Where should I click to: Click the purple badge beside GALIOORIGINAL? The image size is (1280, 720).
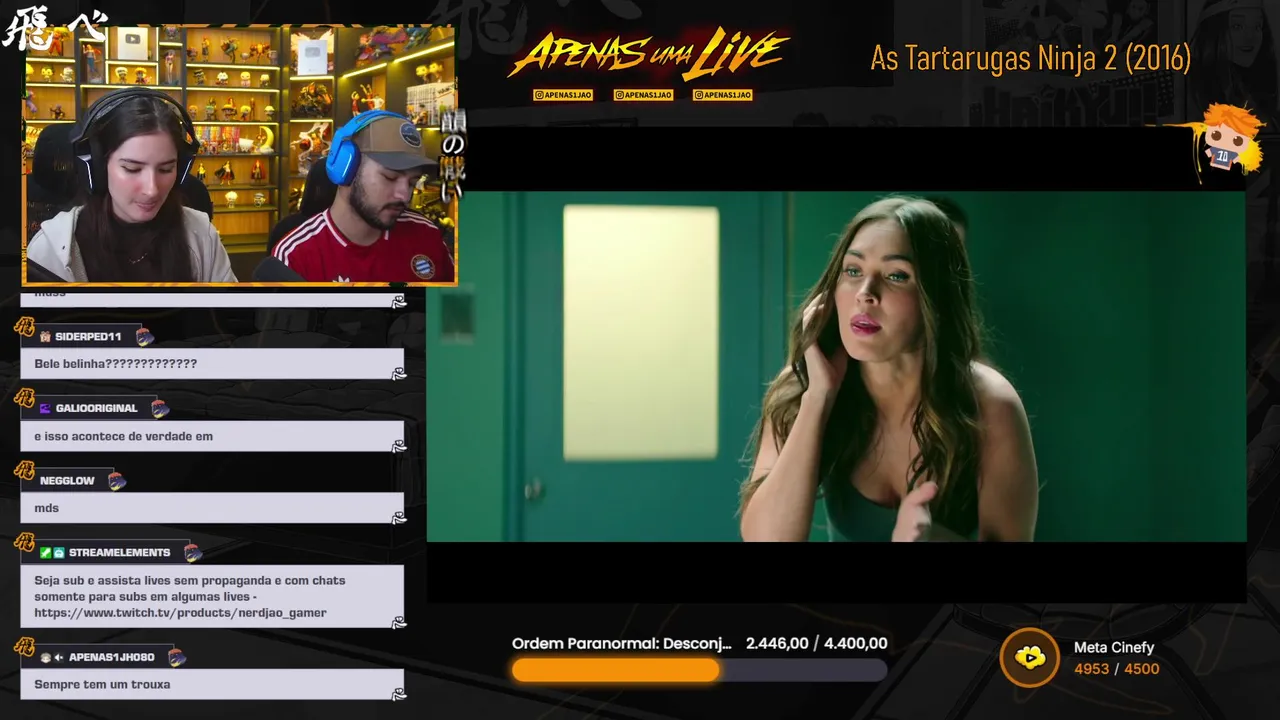click(x=45, y=409)
